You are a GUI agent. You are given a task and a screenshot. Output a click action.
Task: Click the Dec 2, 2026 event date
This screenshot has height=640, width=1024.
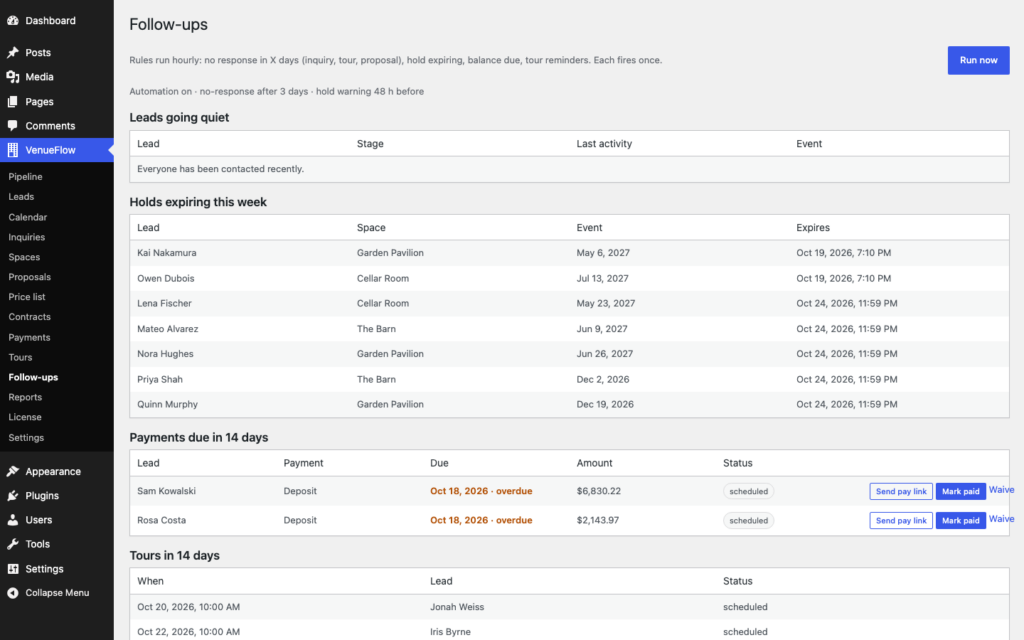[603, 379]
